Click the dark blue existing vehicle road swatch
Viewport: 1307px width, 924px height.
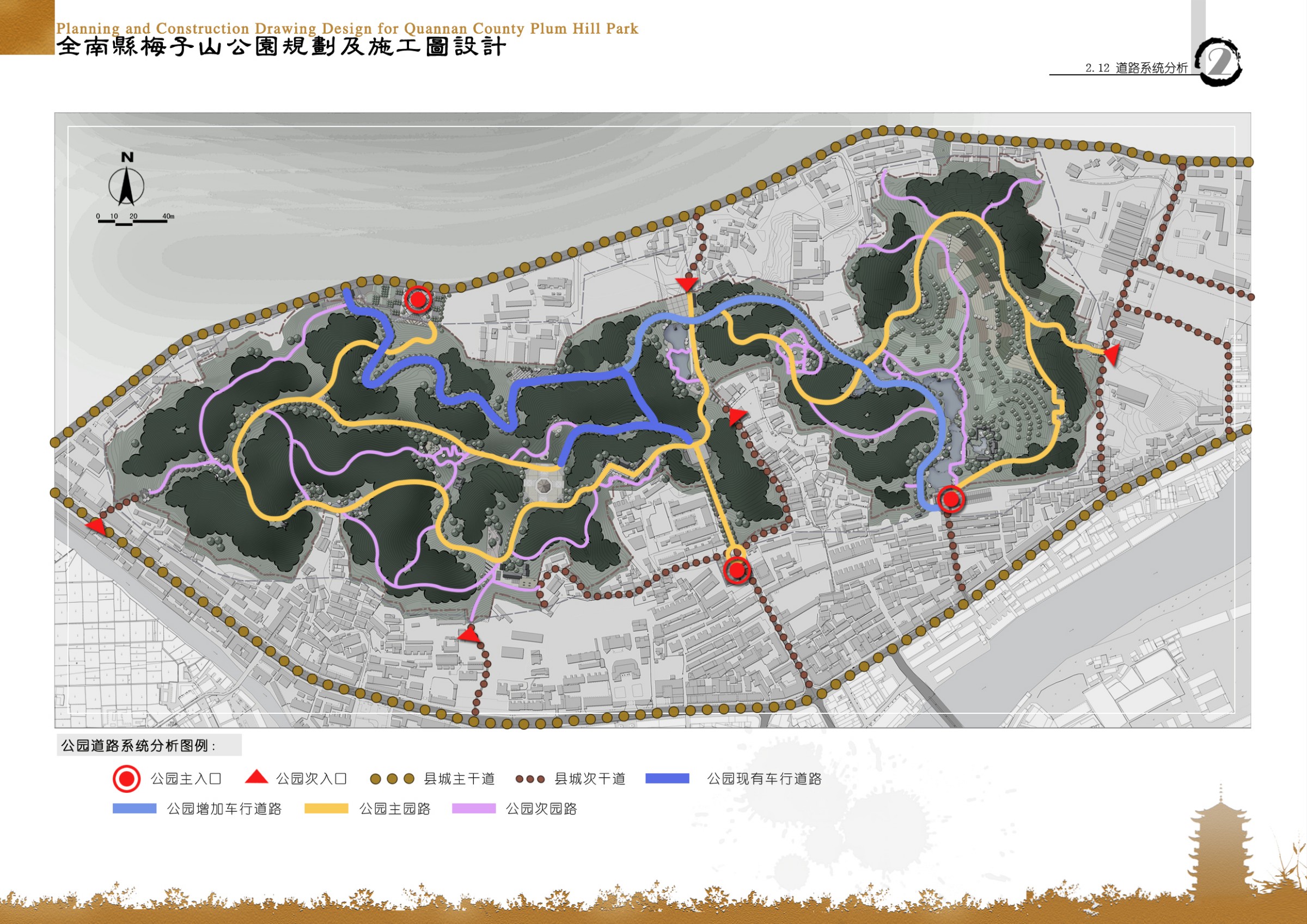pos(667,778)
